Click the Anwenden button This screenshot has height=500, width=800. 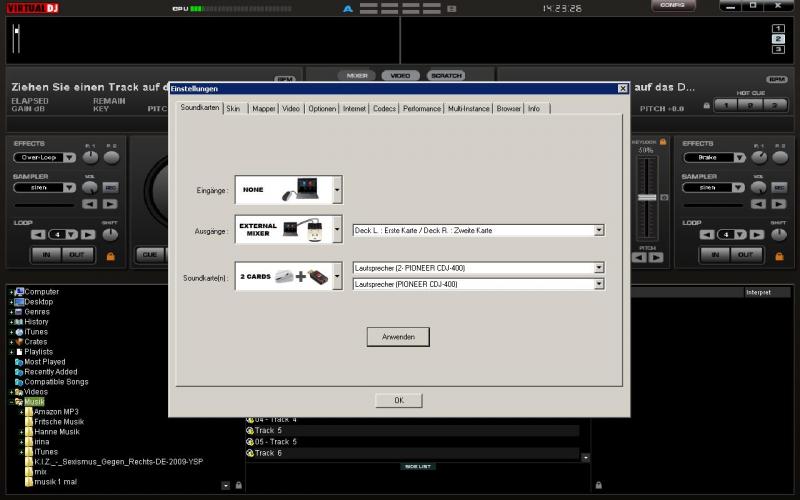point(398,337)
